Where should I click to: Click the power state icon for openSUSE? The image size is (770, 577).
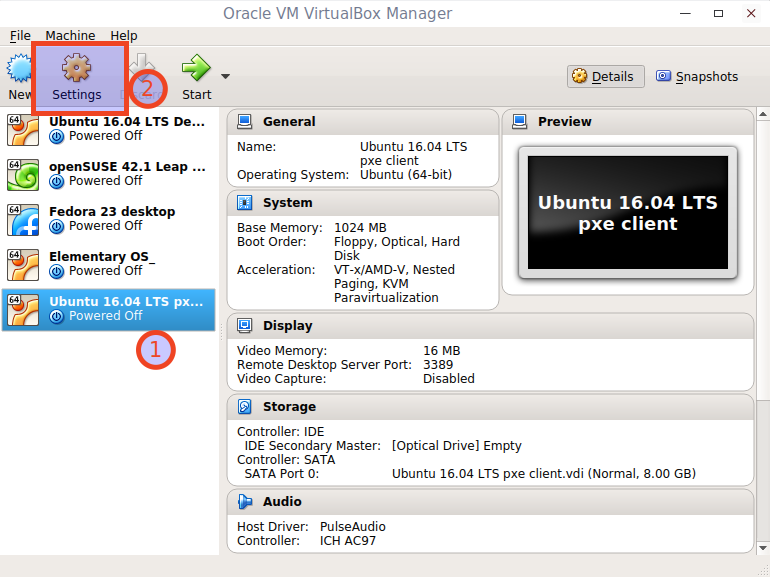[56, 181]
